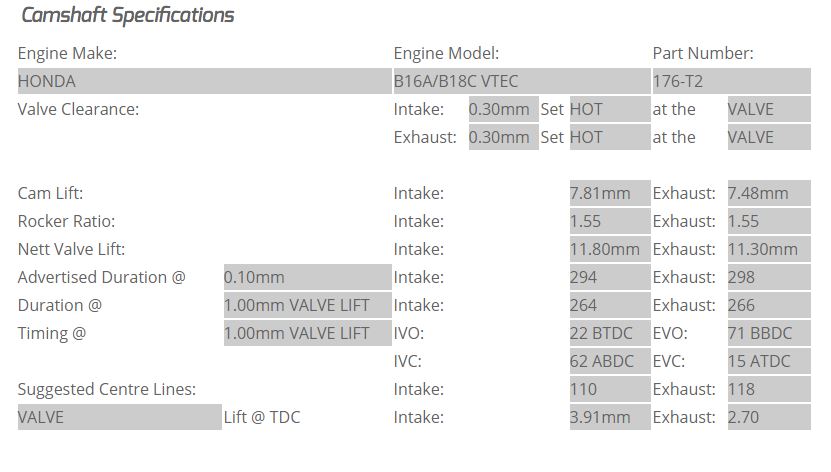This screenshot has width=831, height=472.
Task: Click the exhaust row VALVE field
Action: (769, 137)
